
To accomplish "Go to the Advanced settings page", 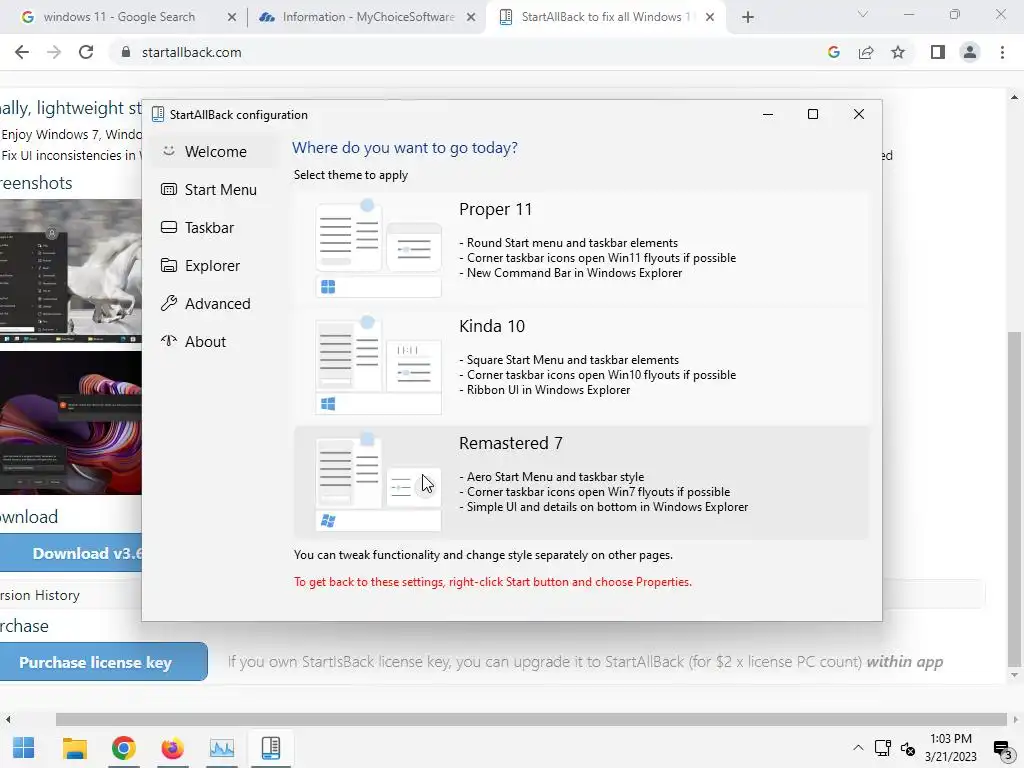I will (215, 303).
